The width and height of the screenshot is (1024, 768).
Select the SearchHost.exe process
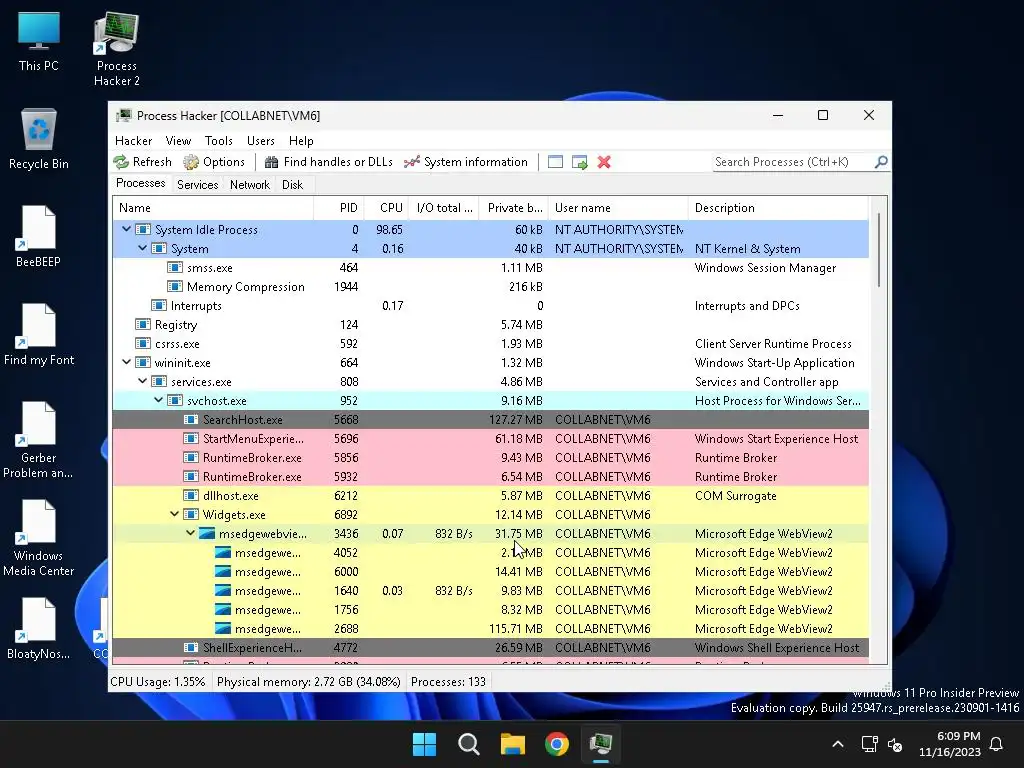490,419
